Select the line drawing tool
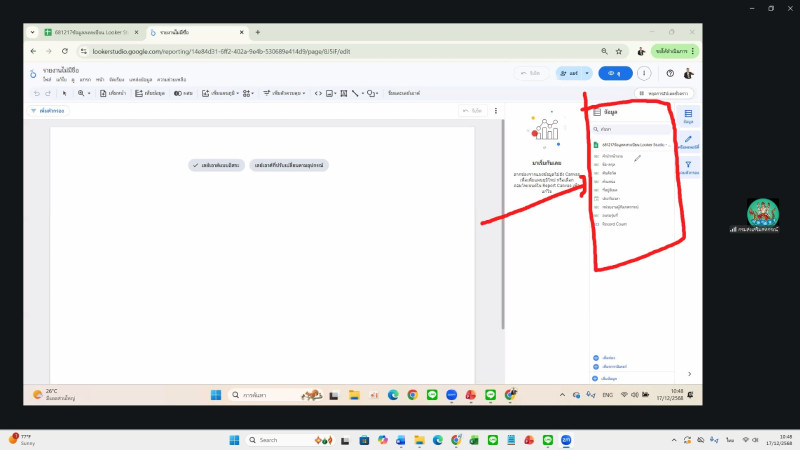This screenshot has width=800, height=450. pos(356,93)
